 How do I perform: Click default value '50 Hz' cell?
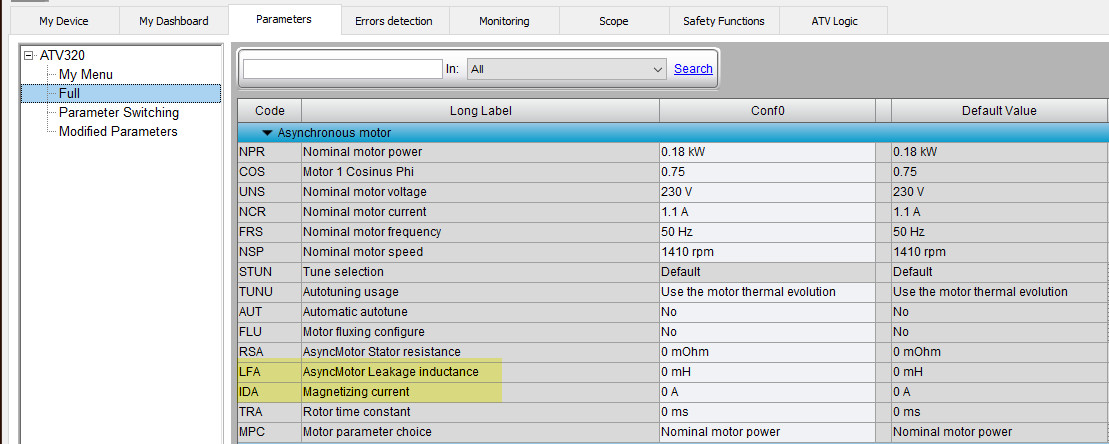point(999,232)
